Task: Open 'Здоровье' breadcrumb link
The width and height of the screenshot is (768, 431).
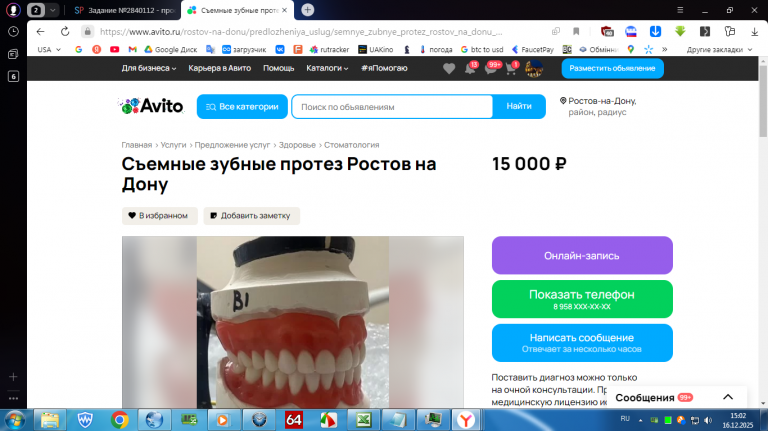Action: [x=297, y=145]
